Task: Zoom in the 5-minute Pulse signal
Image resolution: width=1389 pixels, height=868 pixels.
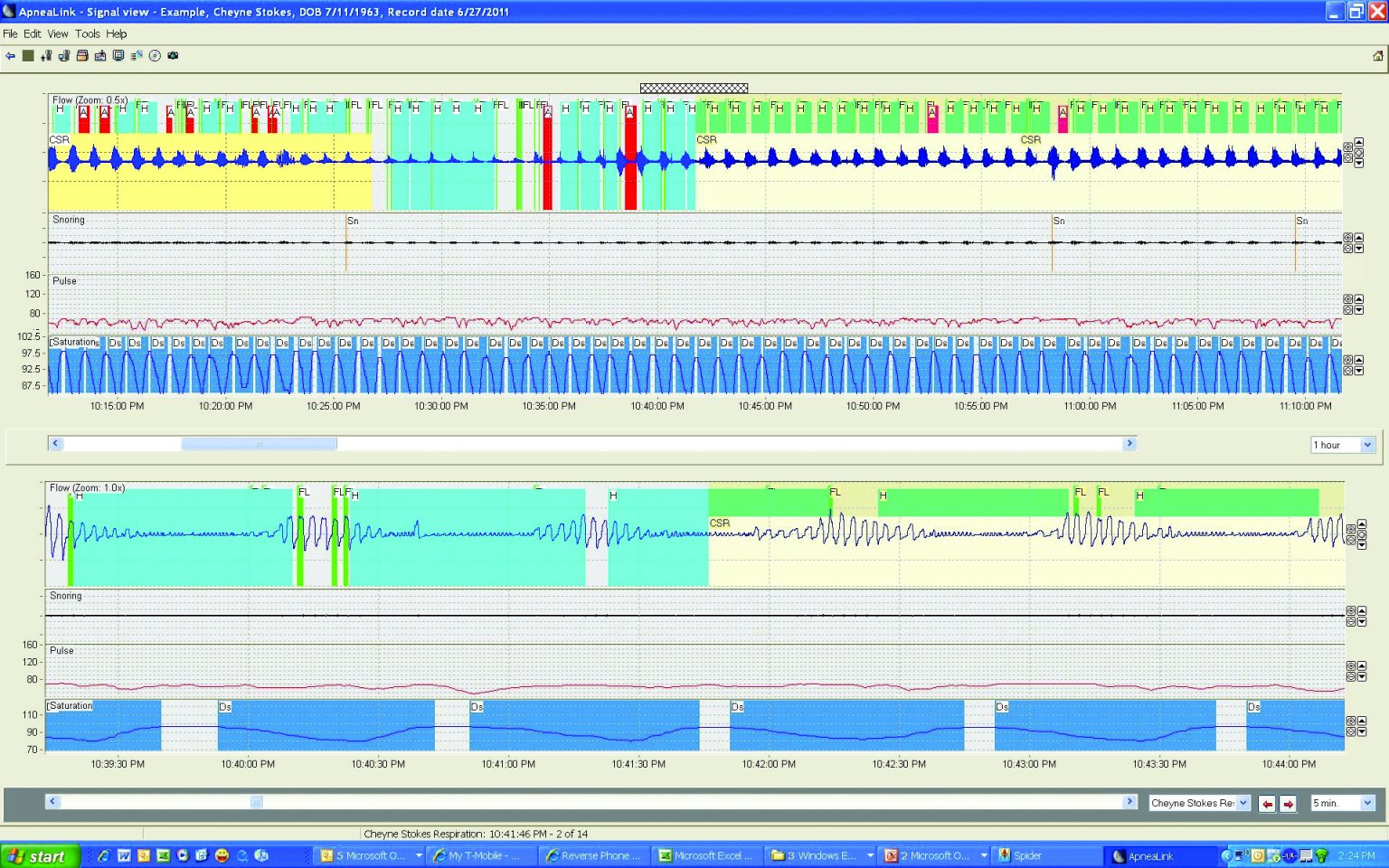Action: (x=1351, y=665)
